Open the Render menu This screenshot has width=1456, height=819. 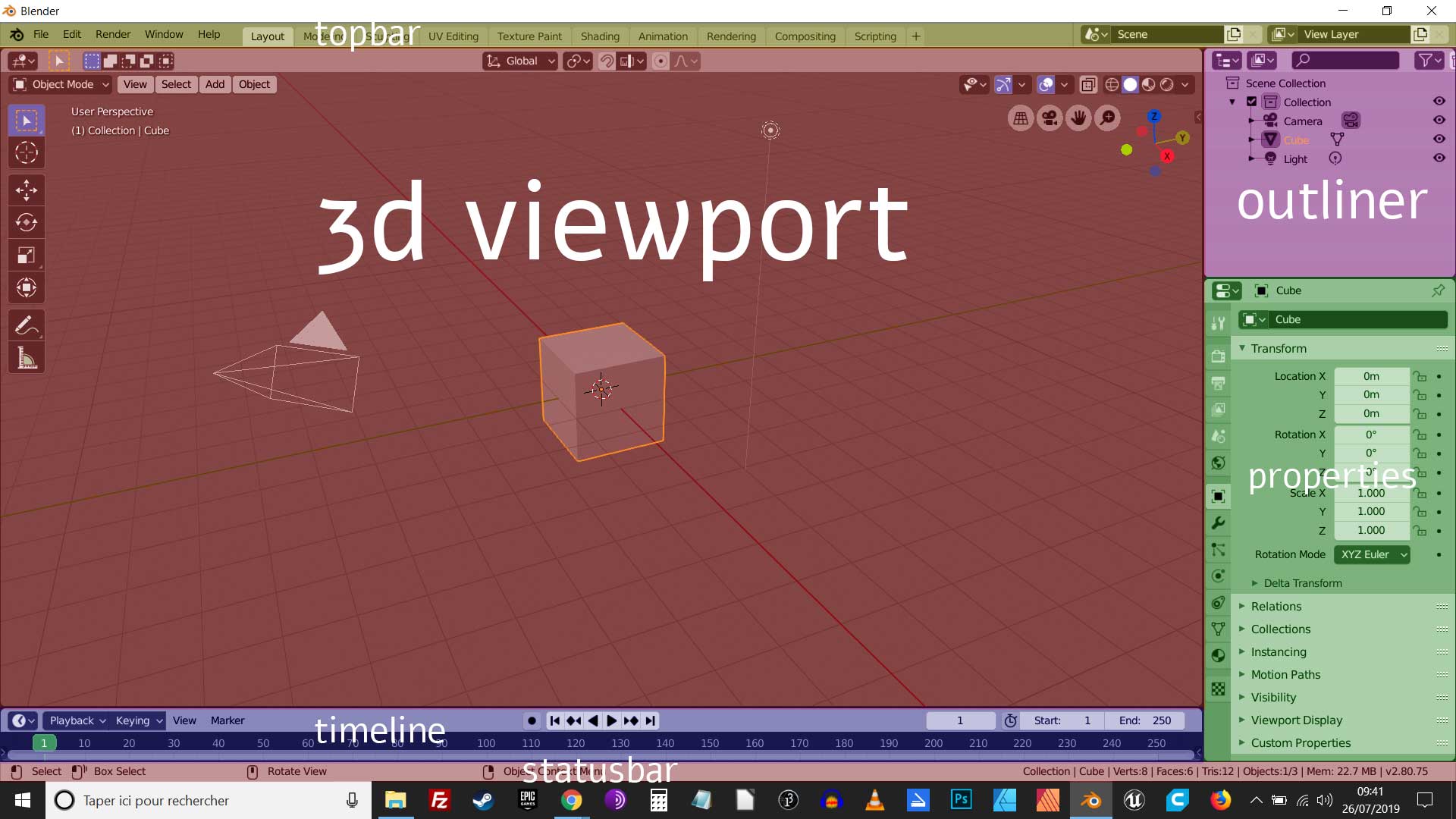(112, 34)
